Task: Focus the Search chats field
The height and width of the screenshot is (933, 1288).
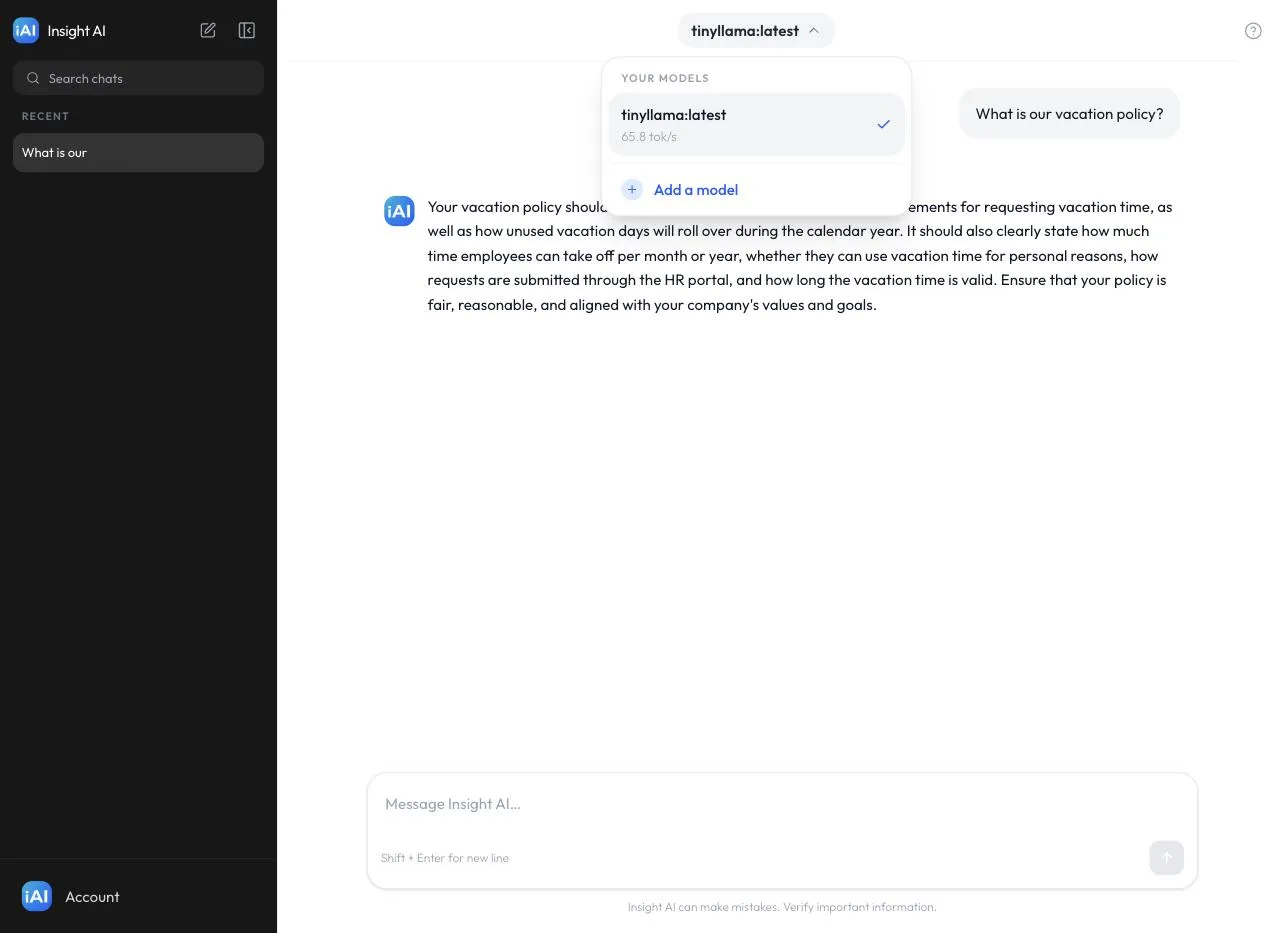Action: point(138,78)
